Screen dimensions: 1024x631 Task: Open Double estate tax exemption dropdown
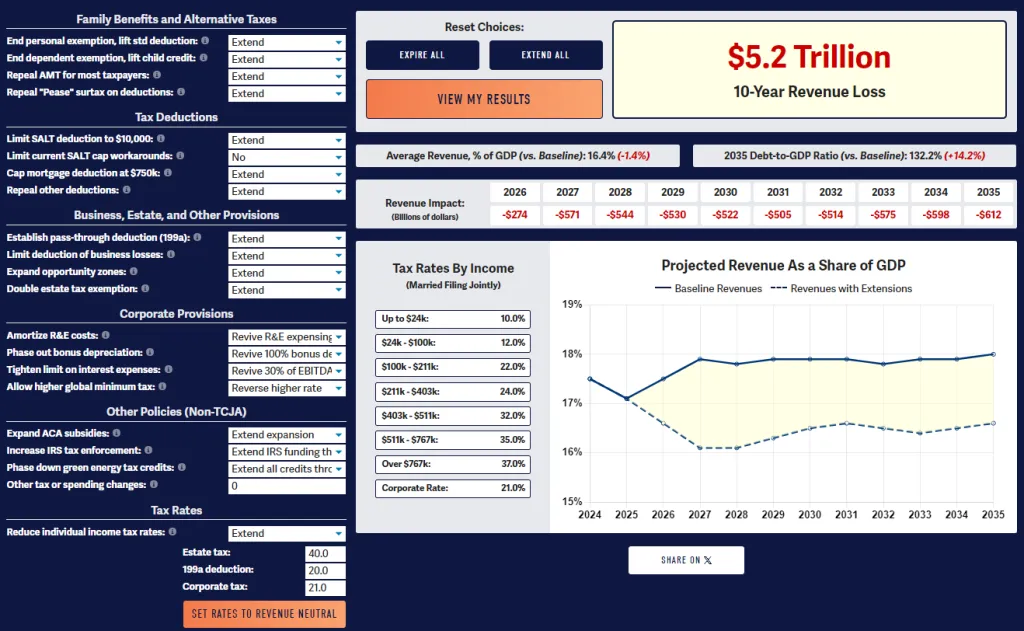point(287,290)
